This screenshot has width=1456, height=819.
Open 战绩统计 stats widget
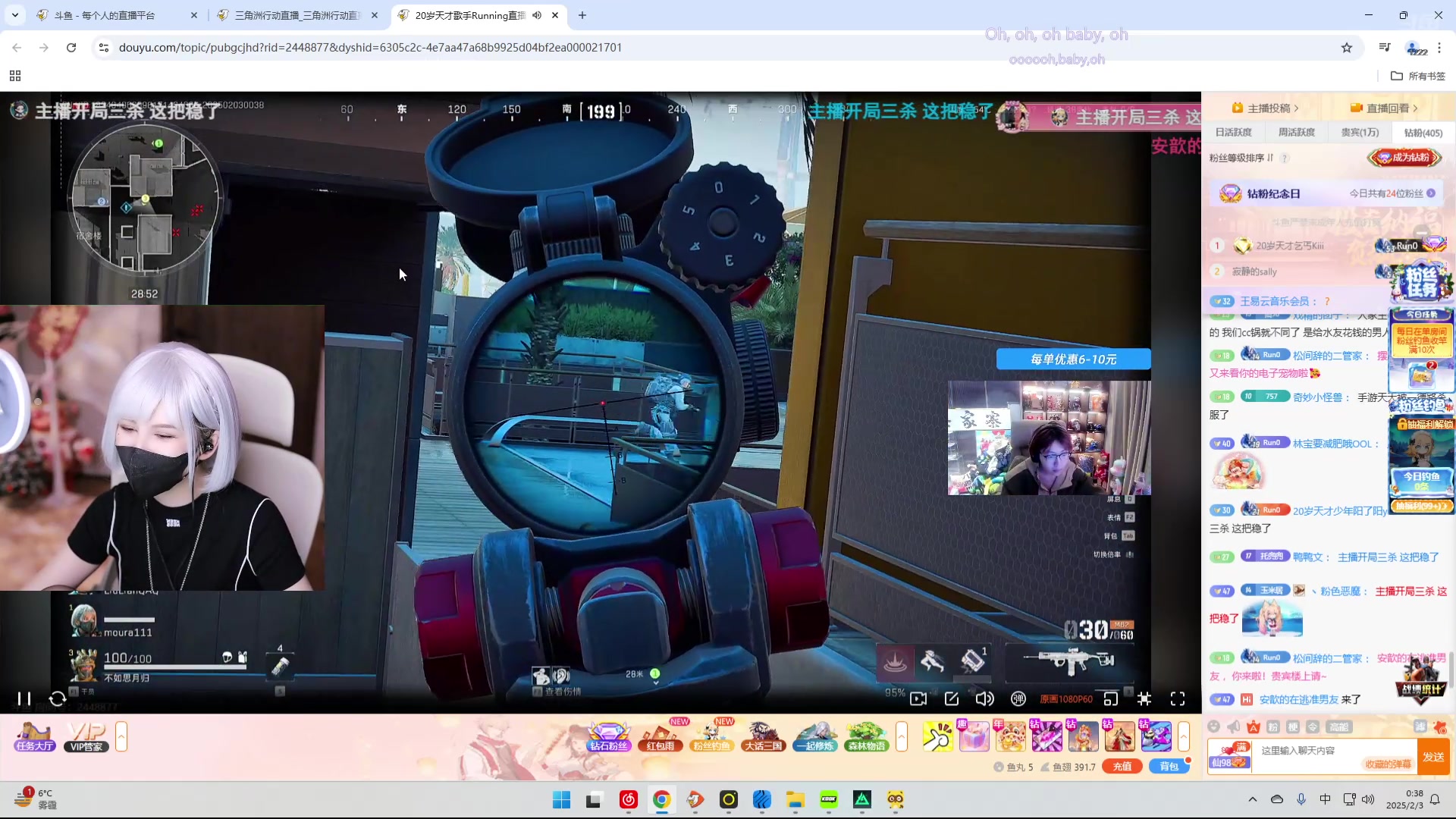[x=1421, y=681]
